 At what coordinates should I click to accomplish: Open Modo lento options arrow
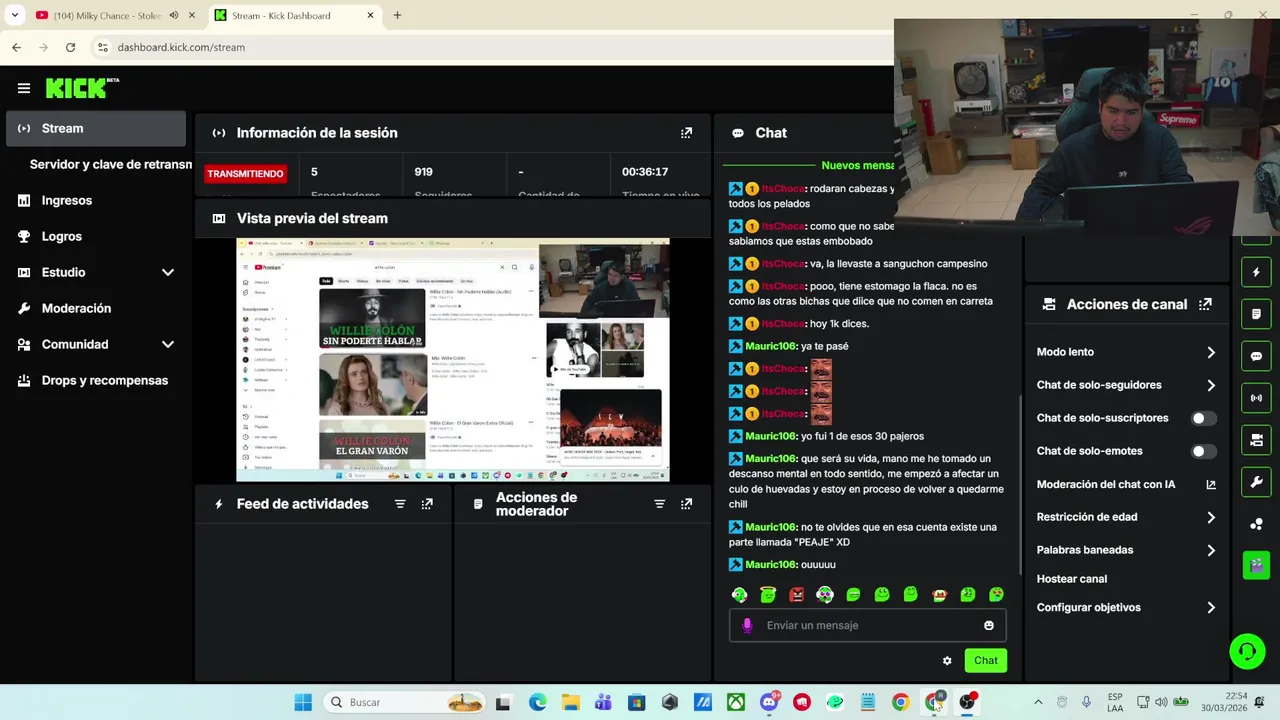point(1211,352)
